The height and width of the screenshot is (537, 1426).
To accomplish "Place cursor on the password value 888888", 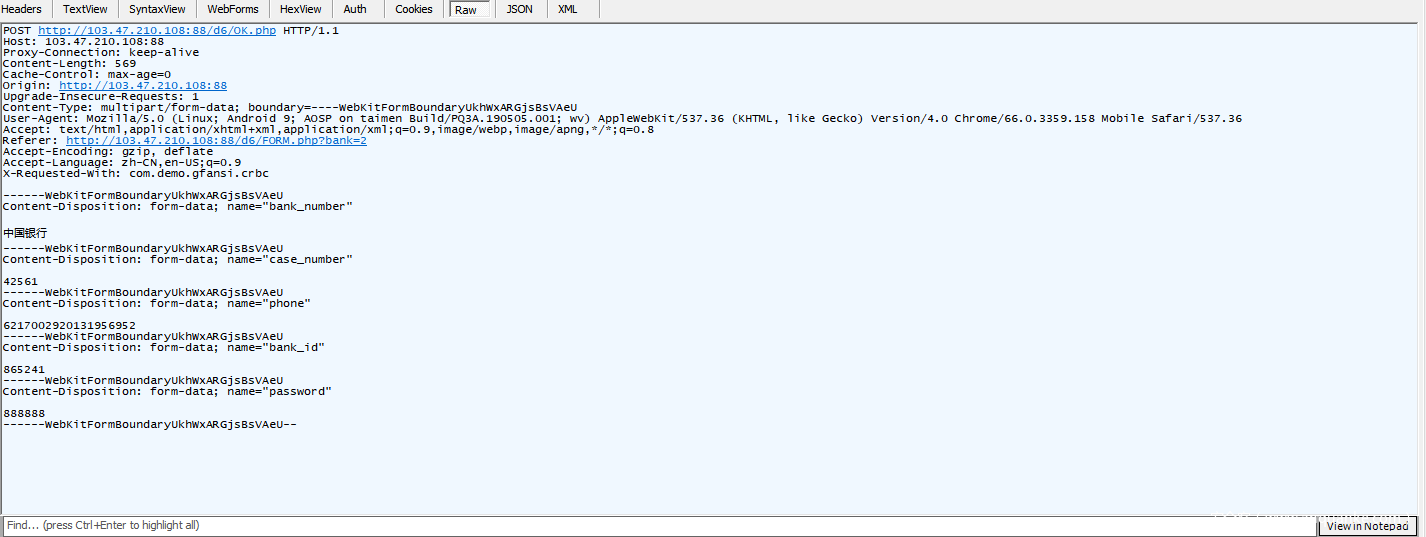I will (24, 414).
